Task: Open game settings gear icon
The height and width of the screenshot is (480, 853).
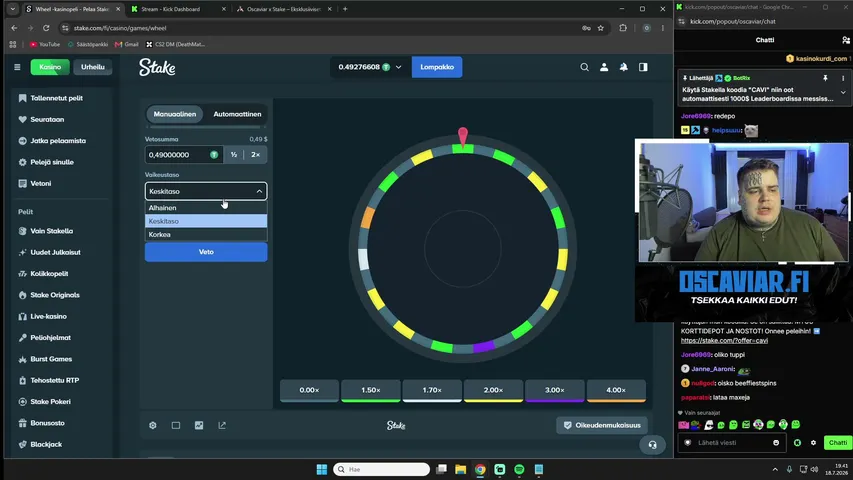Action: click(x=153, y=425)
